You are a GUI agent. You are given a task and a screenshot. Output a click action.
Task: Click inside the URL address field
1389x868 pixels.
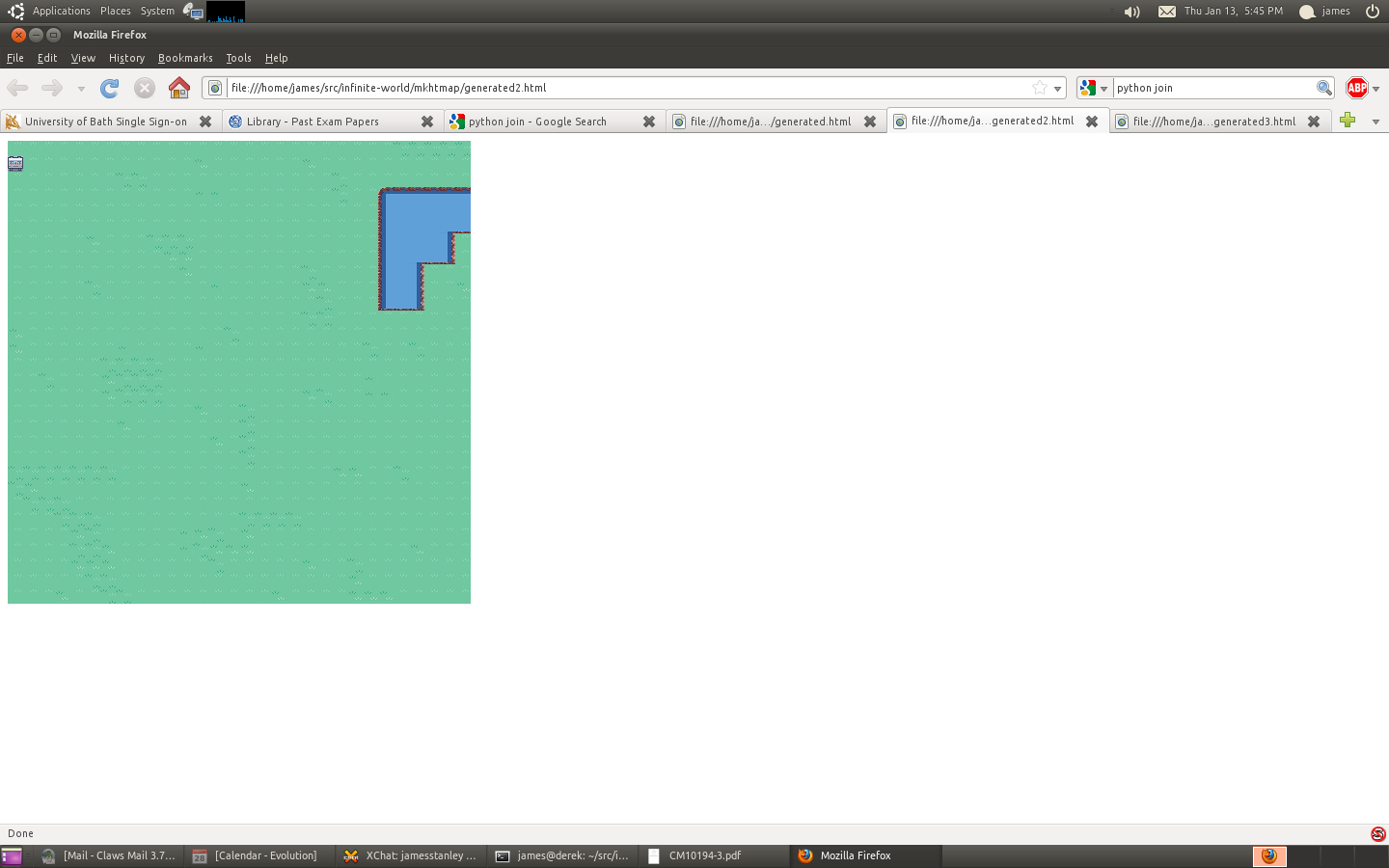tap(627, 88)
